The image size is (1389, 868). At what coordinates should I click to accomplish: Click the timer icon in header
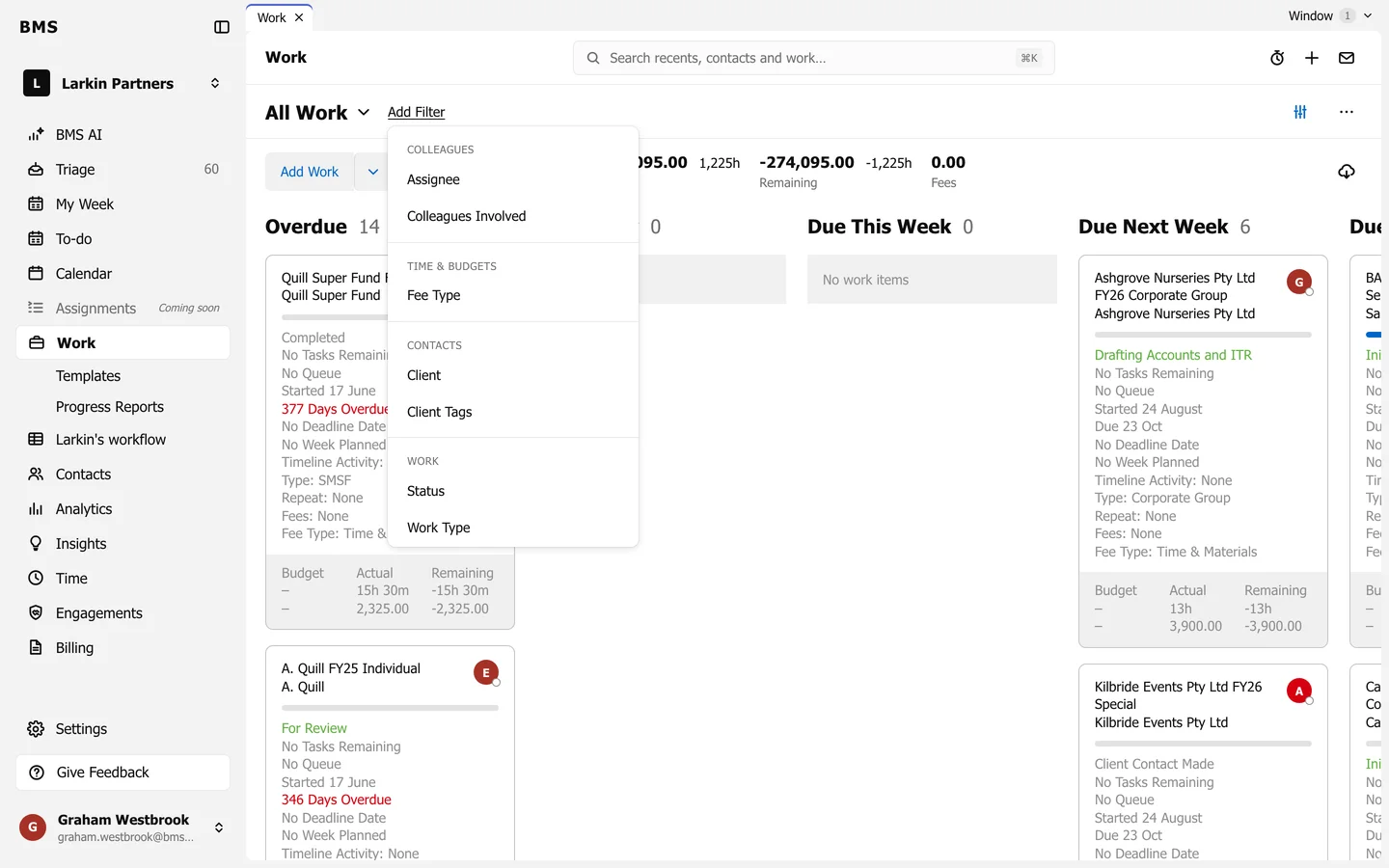click(x=1277, y=58)
